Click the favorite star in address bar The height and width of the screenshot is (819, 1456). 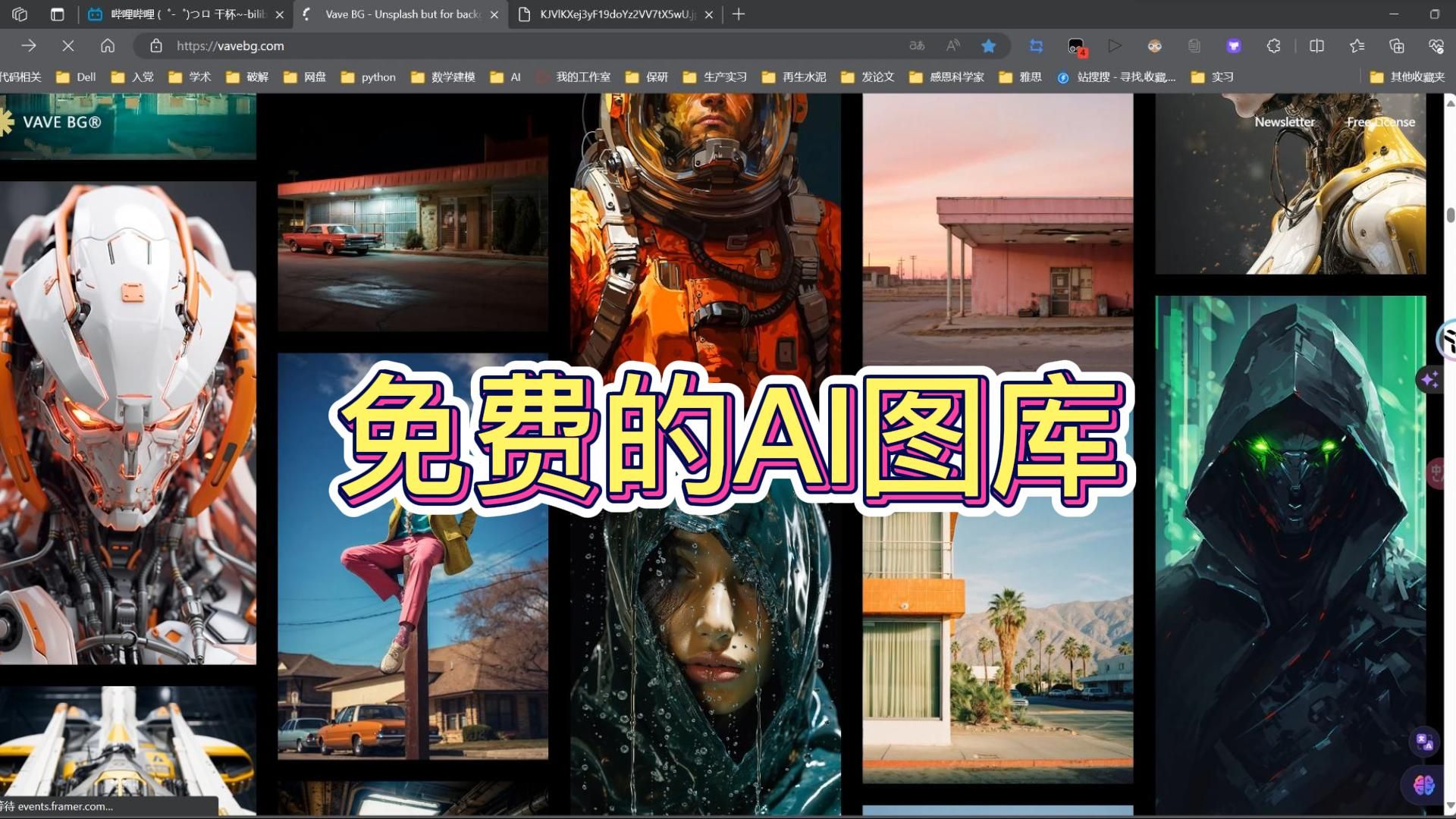coord(988,46)
